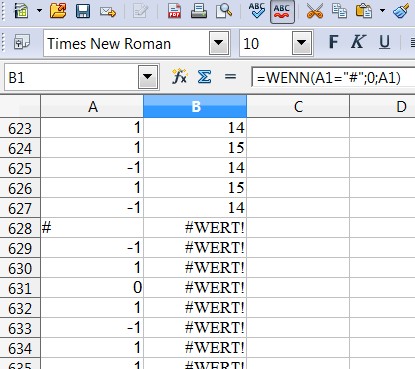Select column B header

pos(195,106)
